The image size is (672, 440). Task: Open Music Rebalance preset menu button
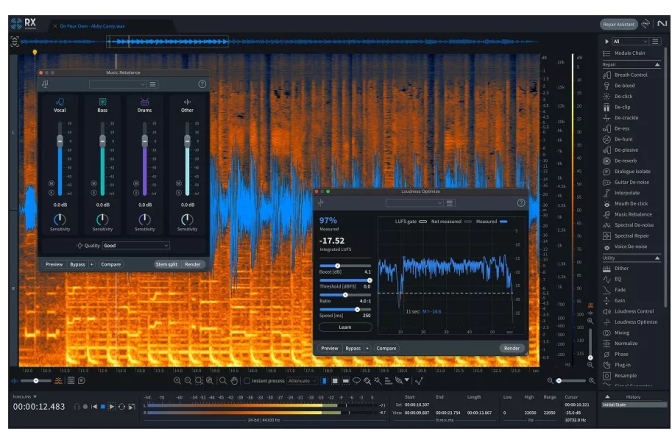click(153, 84)
